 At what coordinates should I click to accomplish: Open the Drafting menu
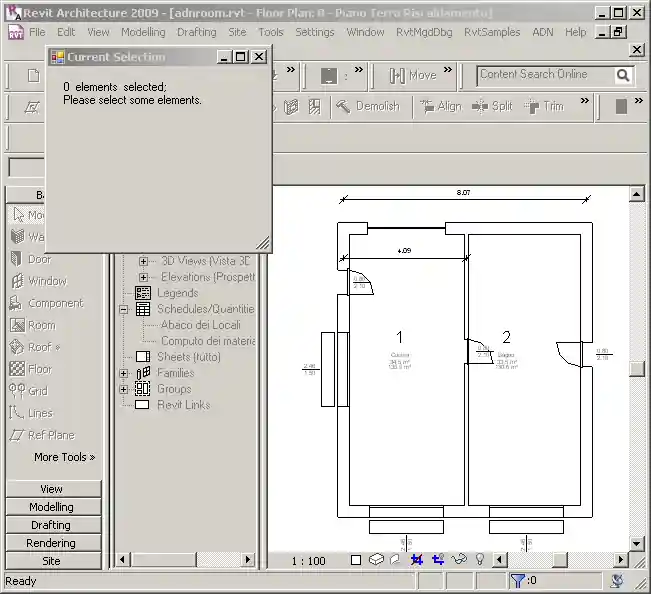(x=196, y=32)
